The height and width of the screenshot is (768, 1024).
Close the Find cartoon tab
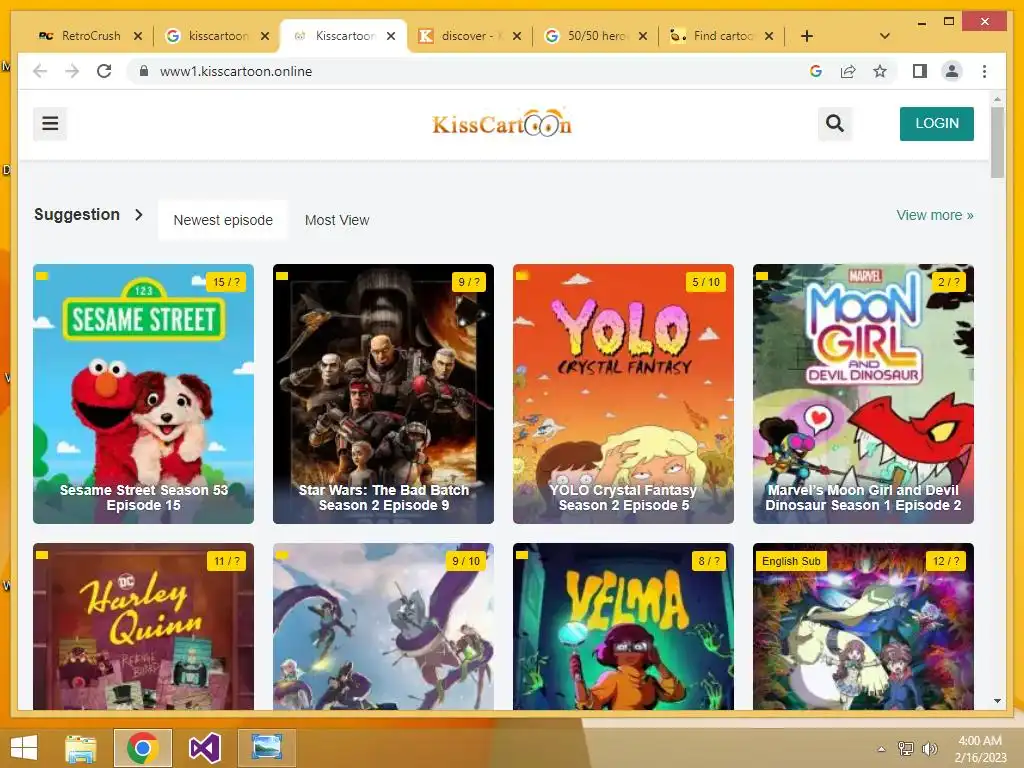tap(769, 36)
